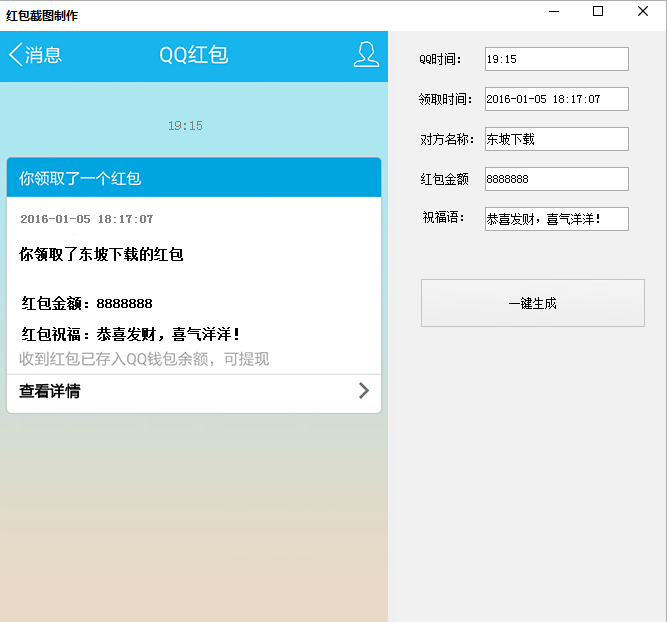667x622 pixels.
Task: Open 查看详情 link text
Action: tap(50, 391)
